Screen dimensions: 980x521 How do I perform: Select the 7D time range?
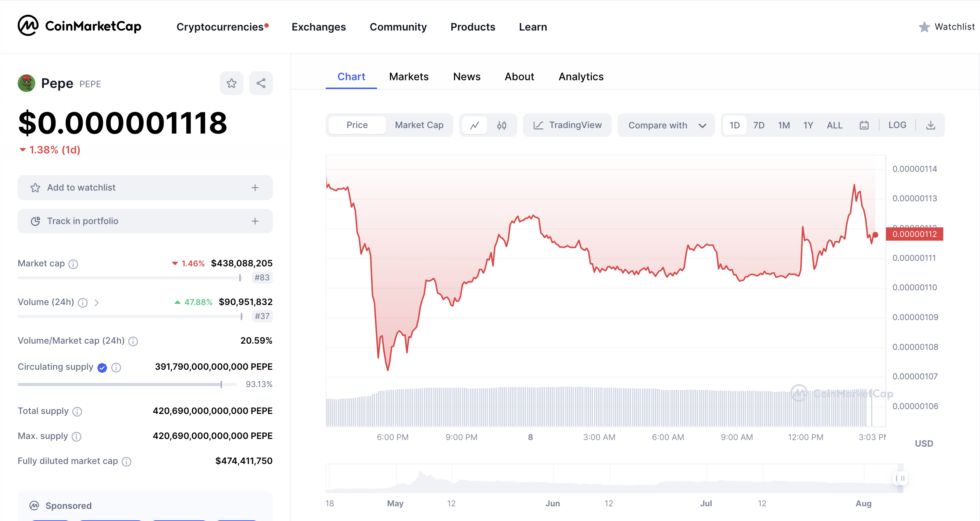[759, 125]
